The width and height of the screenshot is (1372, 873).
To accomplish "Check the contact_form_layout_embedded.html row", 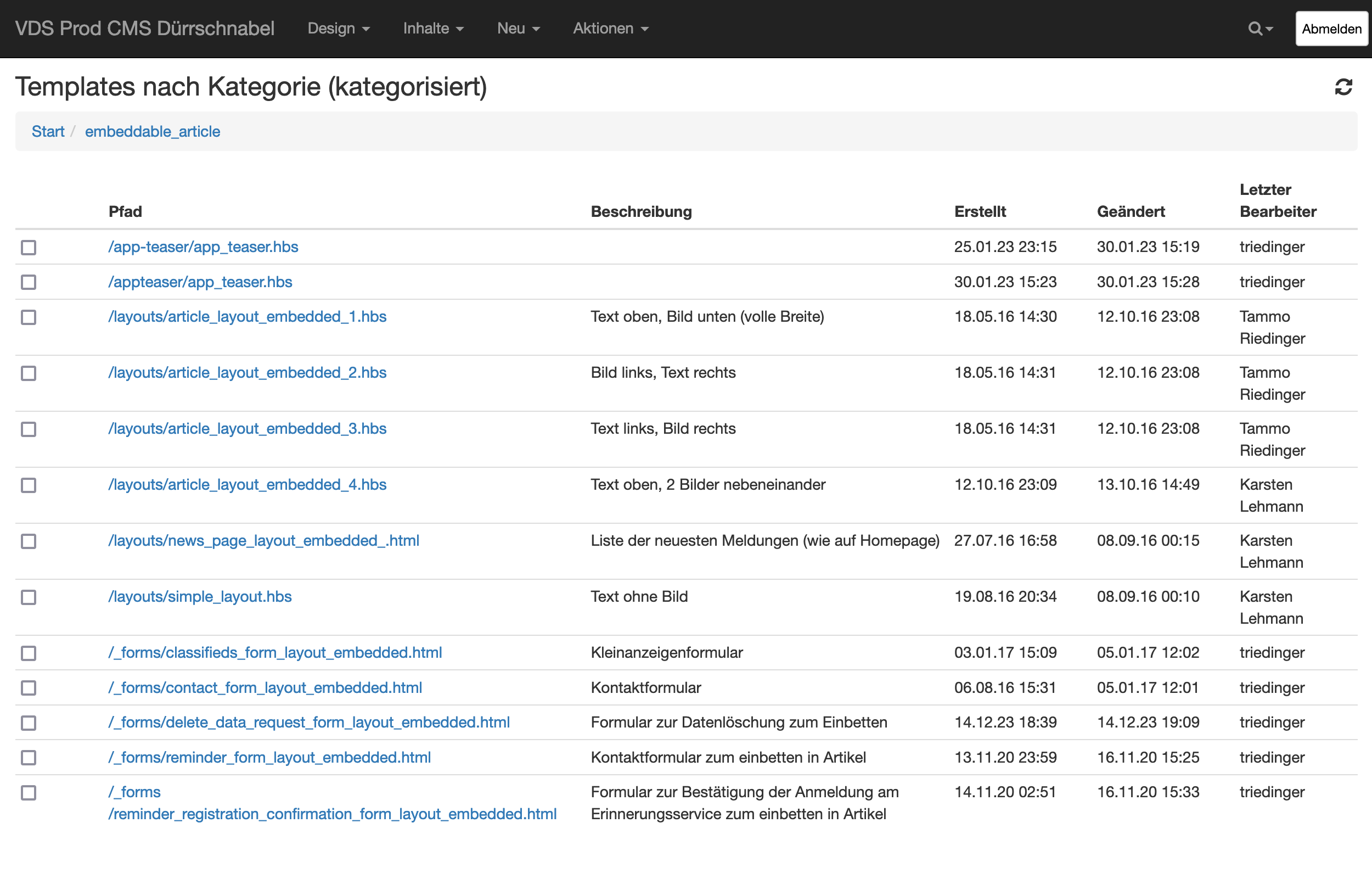I will 29,687.
